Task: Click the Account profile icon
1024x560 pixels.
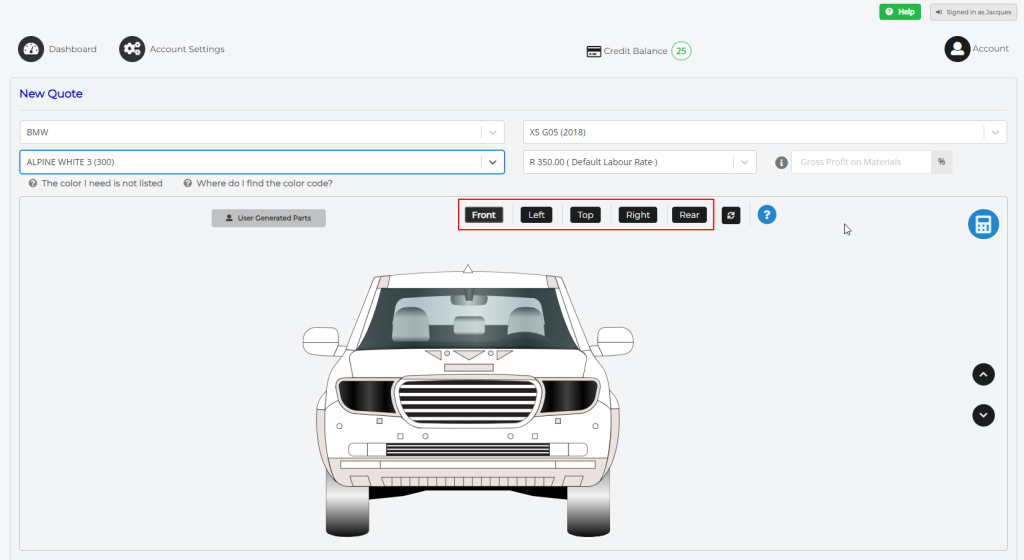Action: tap(957, 49)
